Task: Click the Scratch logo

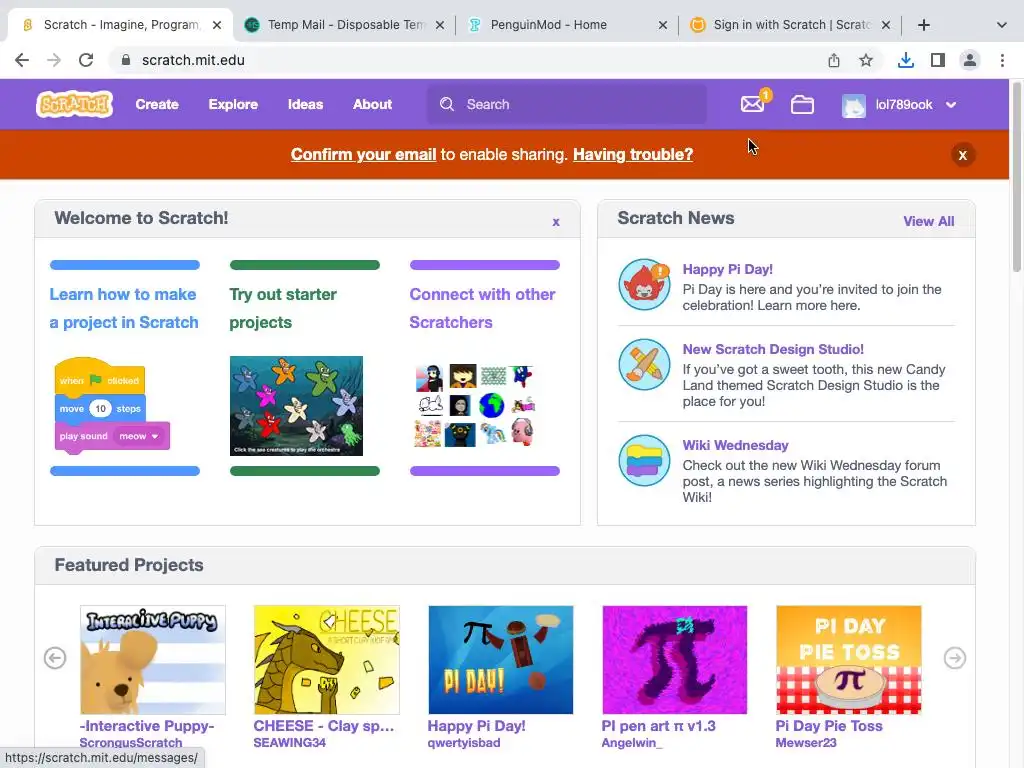Action: (74, 104)
